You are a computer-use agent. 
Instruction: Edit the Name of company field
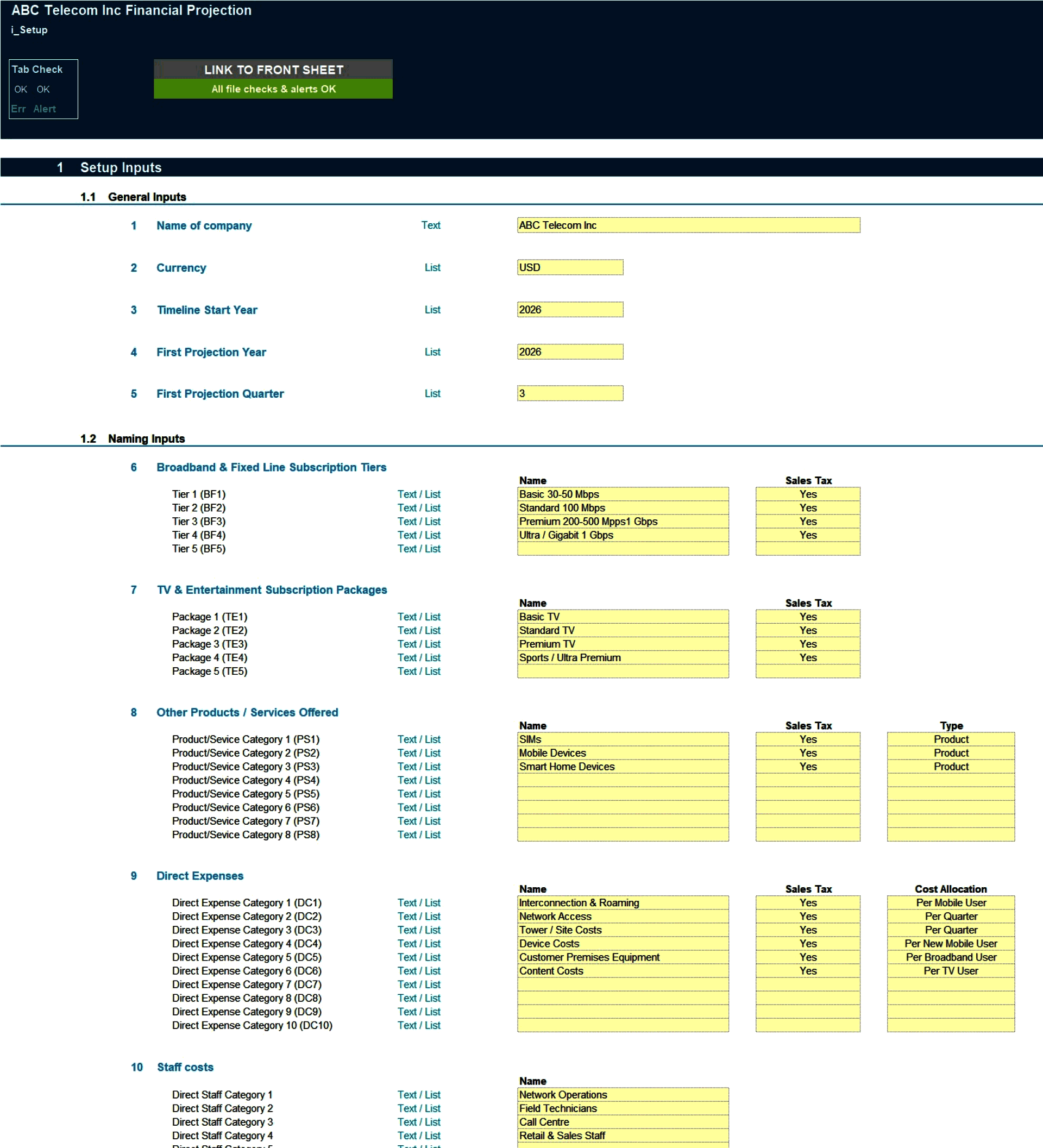click(688, 225)
